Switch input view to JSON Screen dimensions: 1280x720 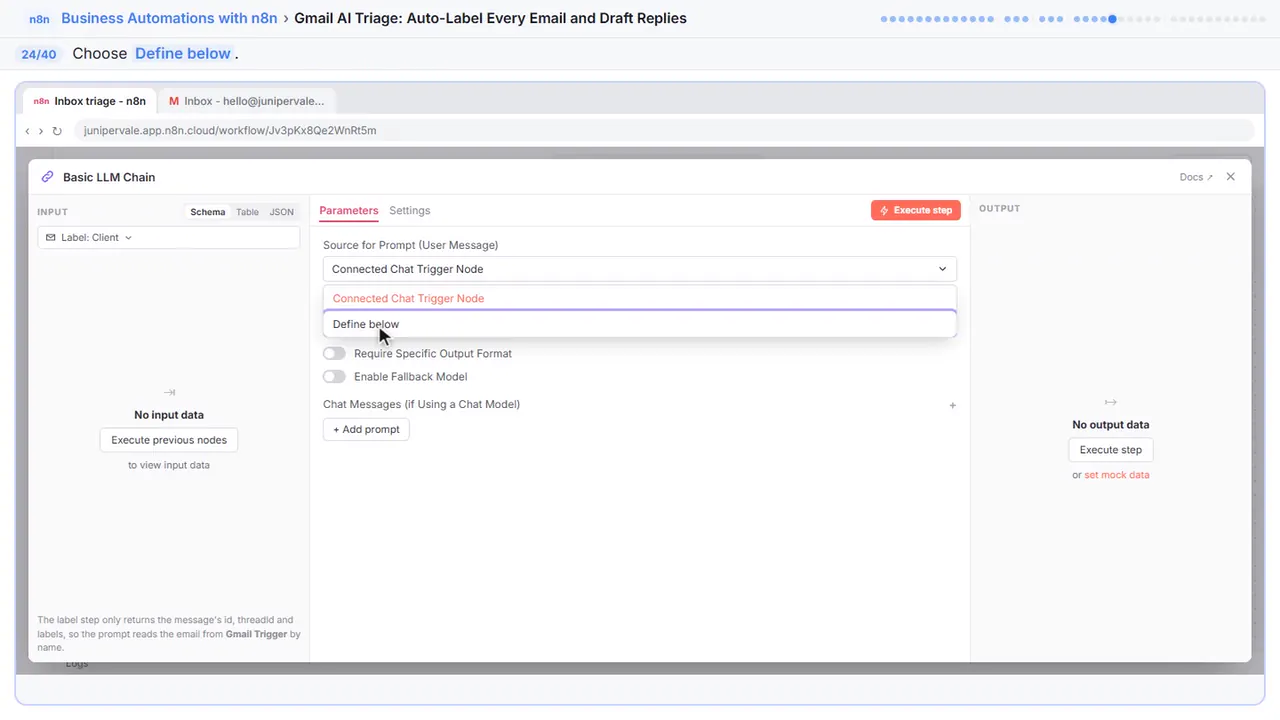click(x=282, y=212)
